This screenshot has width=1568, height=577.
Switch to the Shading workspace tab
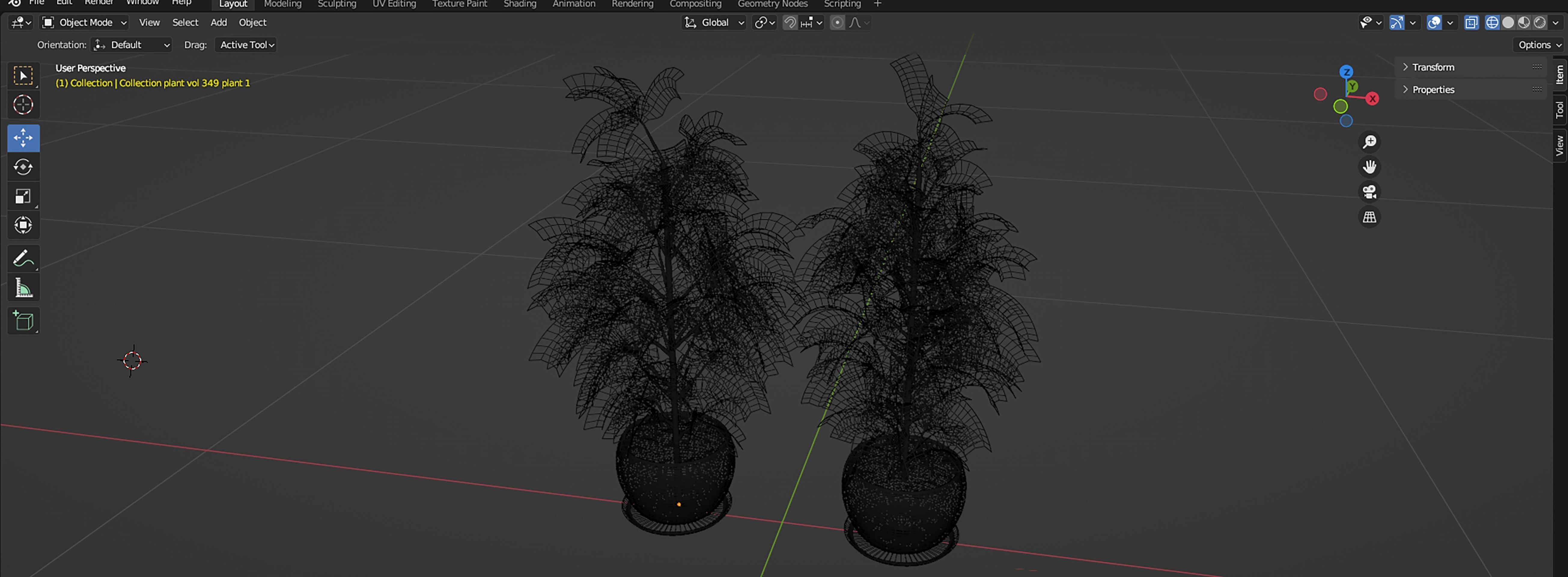pos(520,4)
